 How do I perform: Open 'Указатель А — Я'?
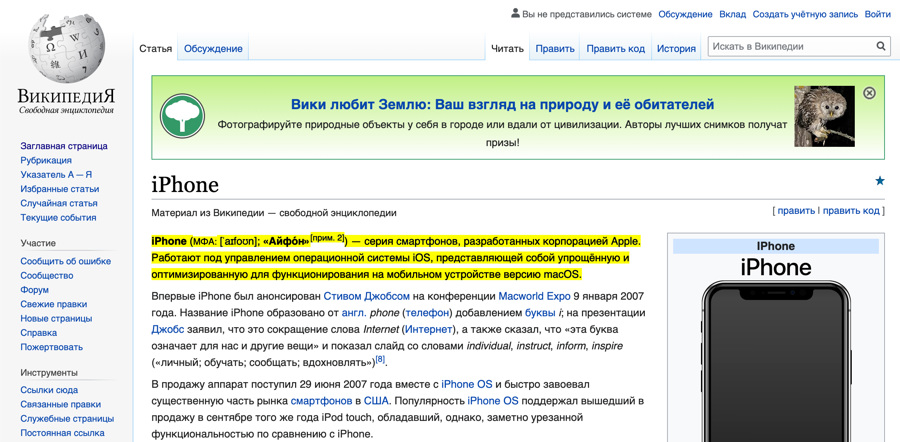pyautogui.click(x=56, y=175)
